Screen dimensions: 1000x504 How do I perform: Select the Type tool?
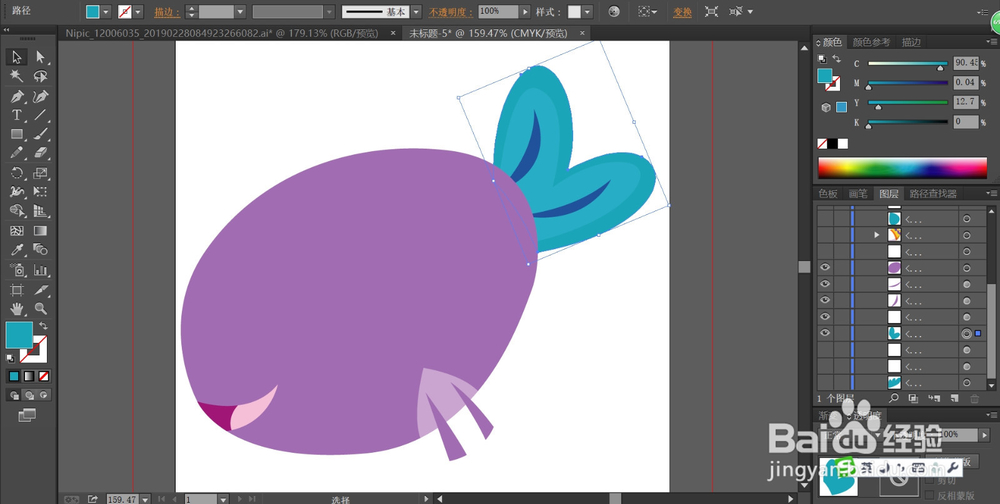(17, 115)
